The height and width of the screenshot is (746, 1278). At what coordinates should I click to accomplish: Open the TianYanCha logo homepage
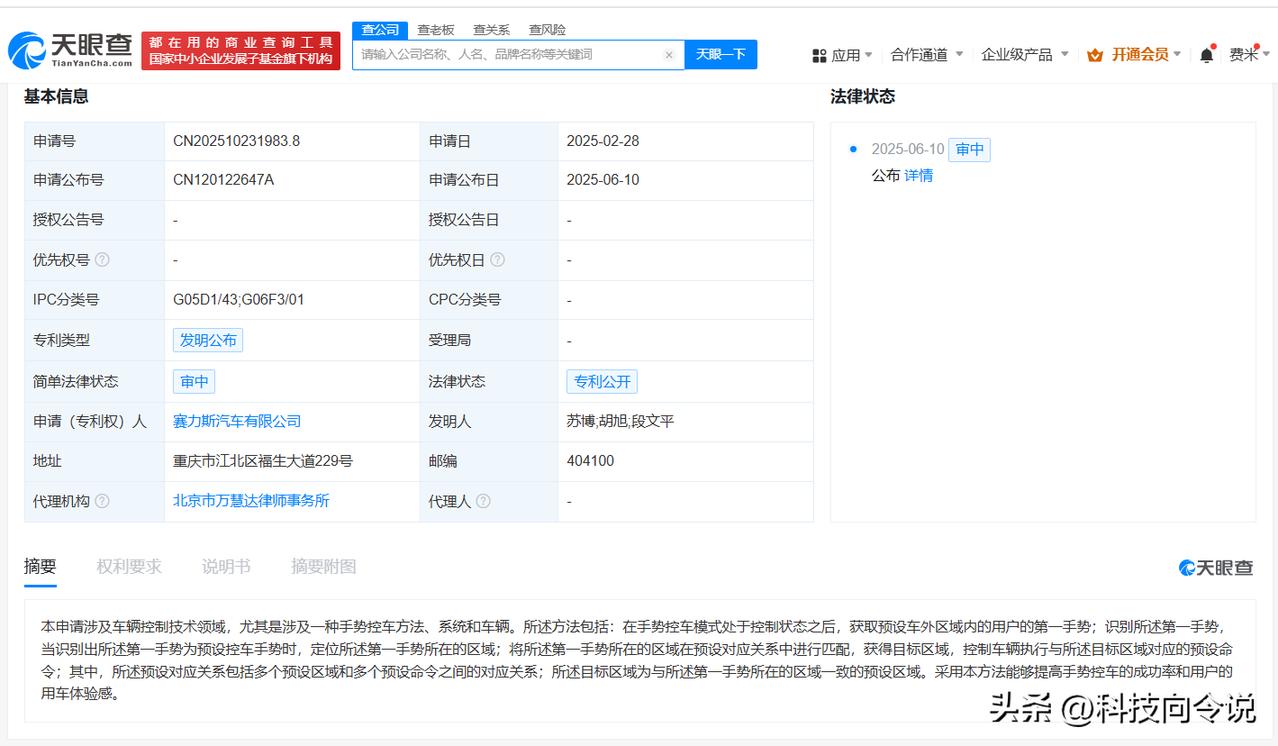[x=70, y=50]
